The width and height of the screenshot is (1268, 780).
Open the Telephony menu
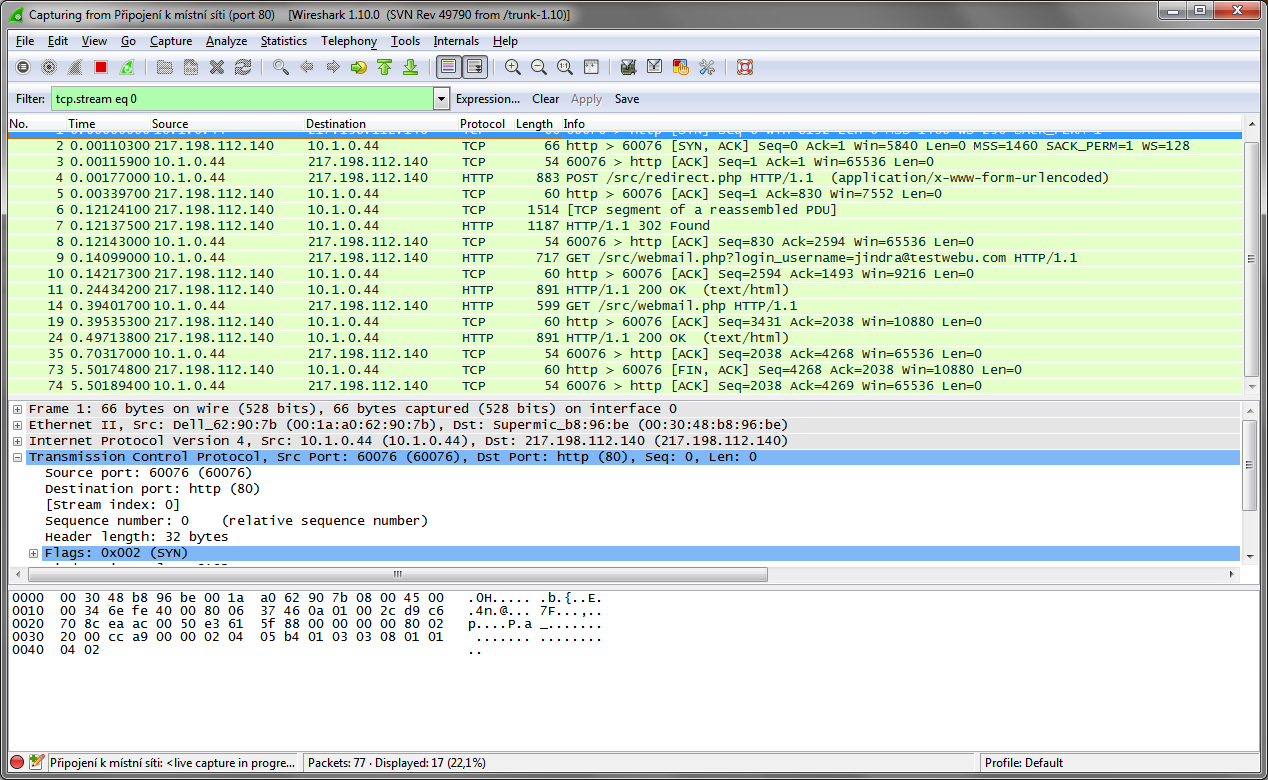pyautogui.click(x=349, y=41)
